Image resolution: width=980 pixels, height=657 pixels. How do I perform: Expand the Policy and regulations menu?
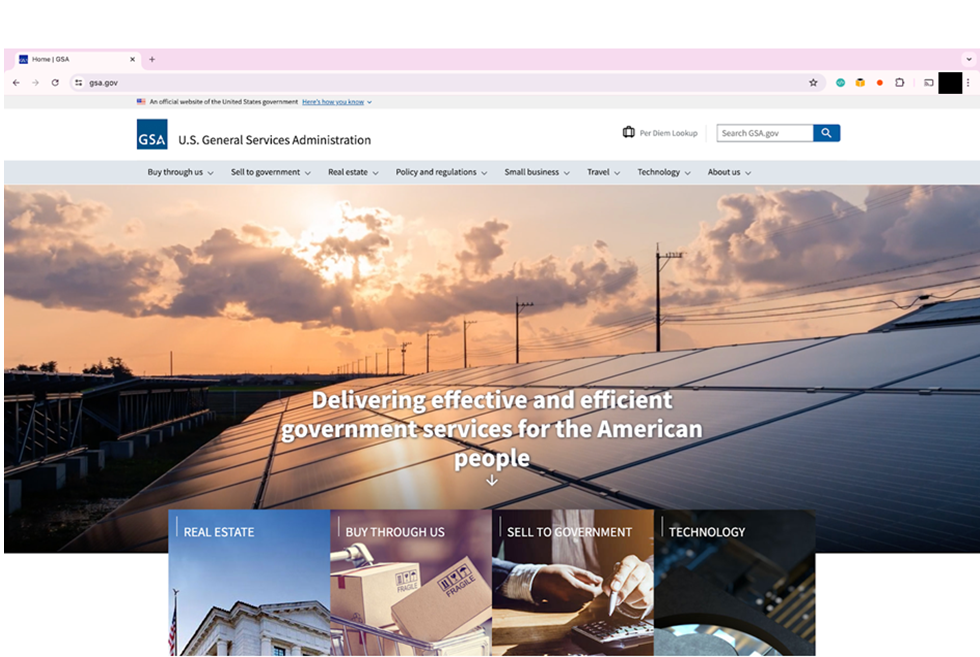coord(441,172)
